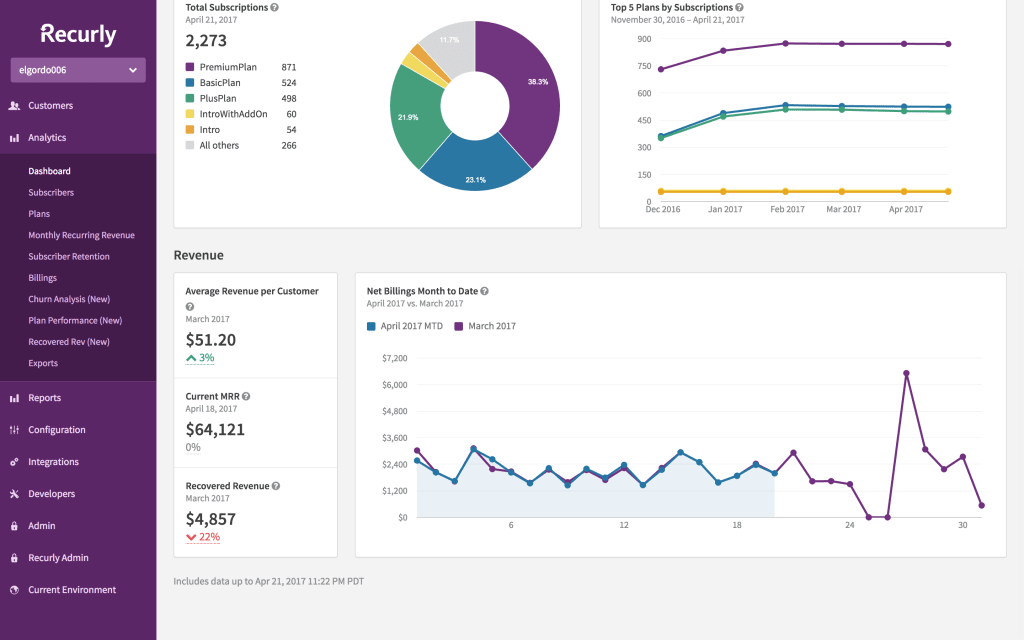The height and width of the screenshot is (640, 1024).
Task: Click the Configuration sliders icon
Action: [x=14, y=430]
